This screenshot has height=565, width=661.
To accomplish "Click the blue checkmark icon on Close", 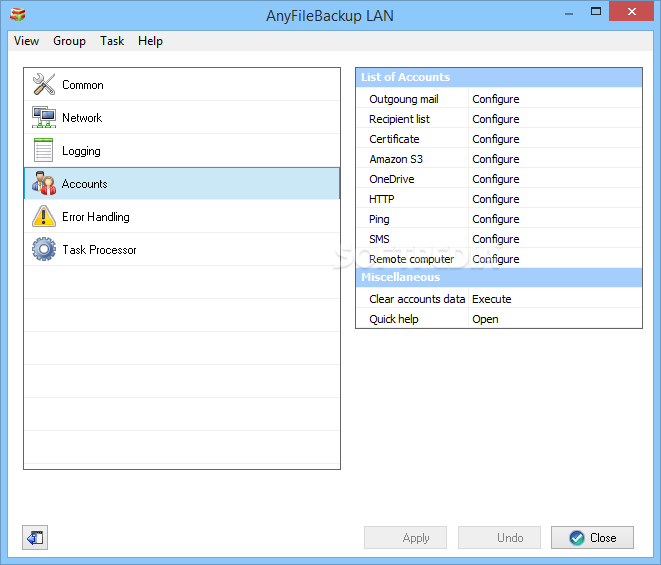I will tap(577, 538).
